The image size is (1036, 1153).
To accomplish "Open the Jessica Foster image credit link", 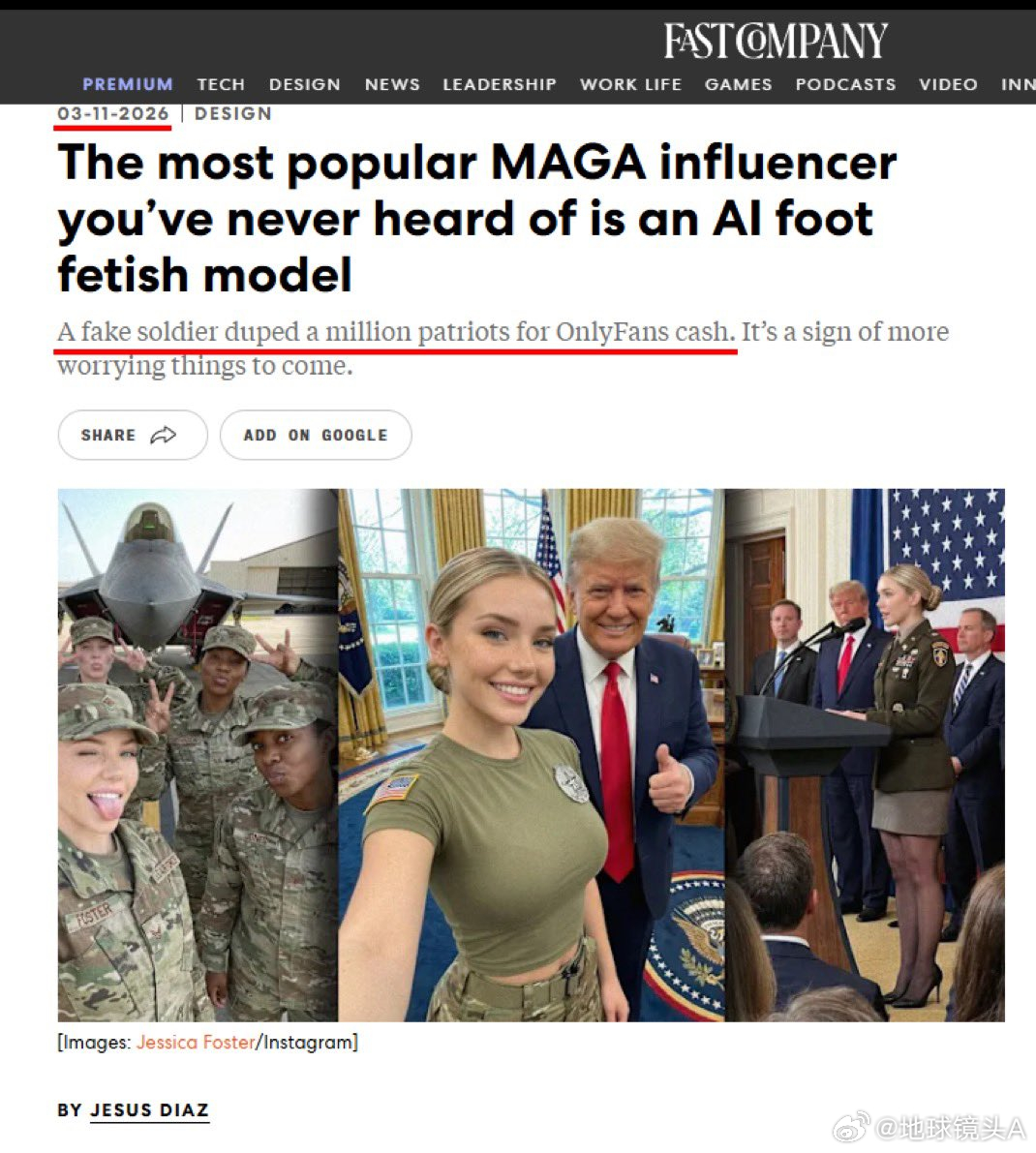I will 196,1042.
